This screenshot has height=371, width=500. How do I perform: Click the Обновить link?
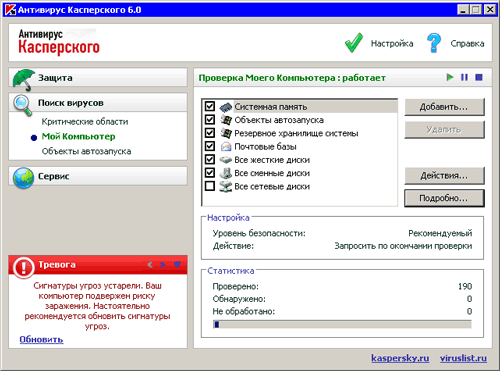click(x=41, y=340)
